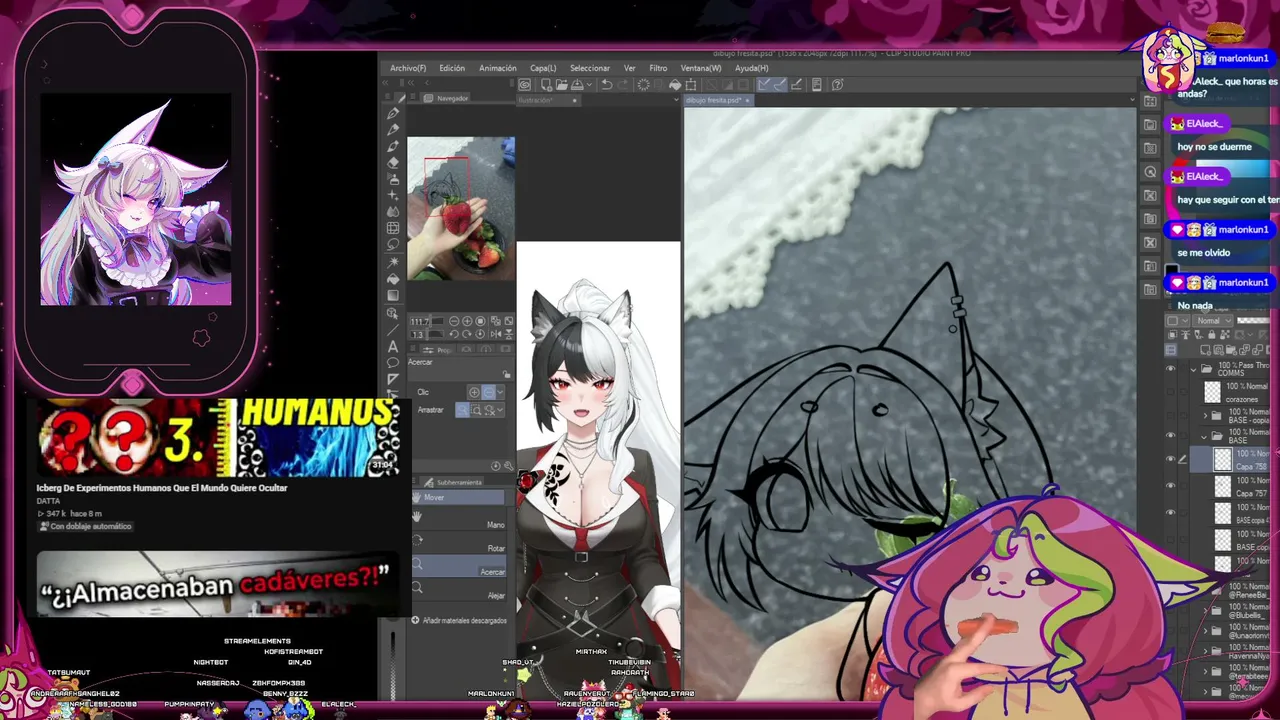Open Clip Studio help question icon
The height and width of the screenshot is (720, 1280).
[x=838, y=85]
